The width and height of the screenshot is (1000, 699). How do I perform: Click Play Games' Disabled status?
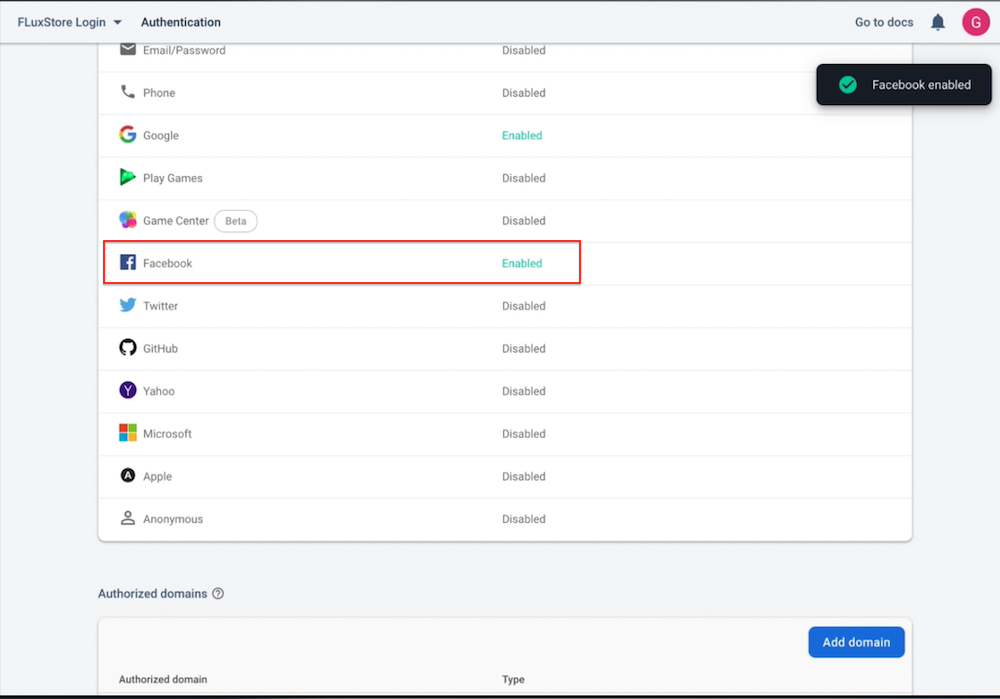(524, 178)
